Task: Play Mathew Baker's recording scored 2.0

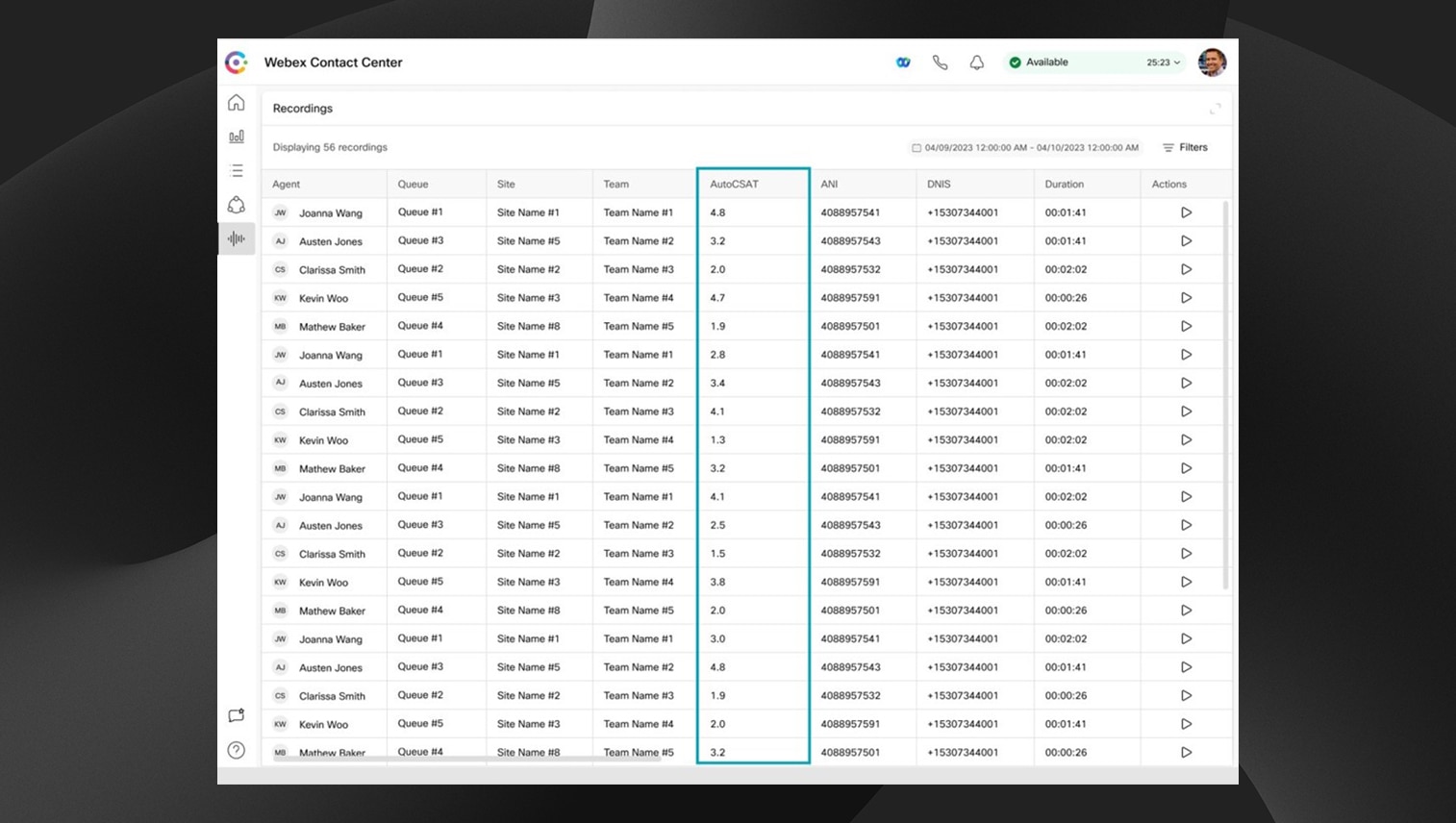Action: pos(1187,611)
